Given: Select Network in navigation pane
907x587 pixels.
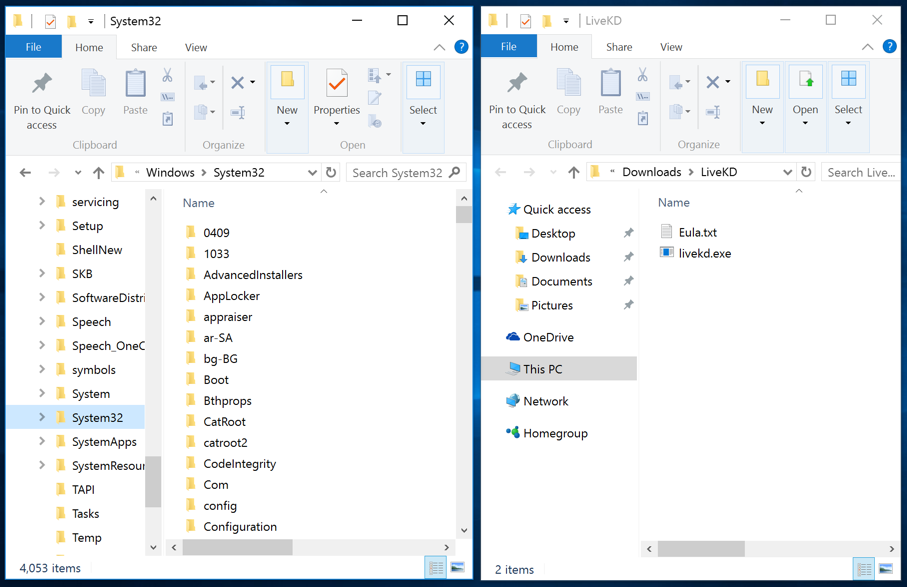Looking at the screenshot, I should pyautogui.click(x=537, y=401).
